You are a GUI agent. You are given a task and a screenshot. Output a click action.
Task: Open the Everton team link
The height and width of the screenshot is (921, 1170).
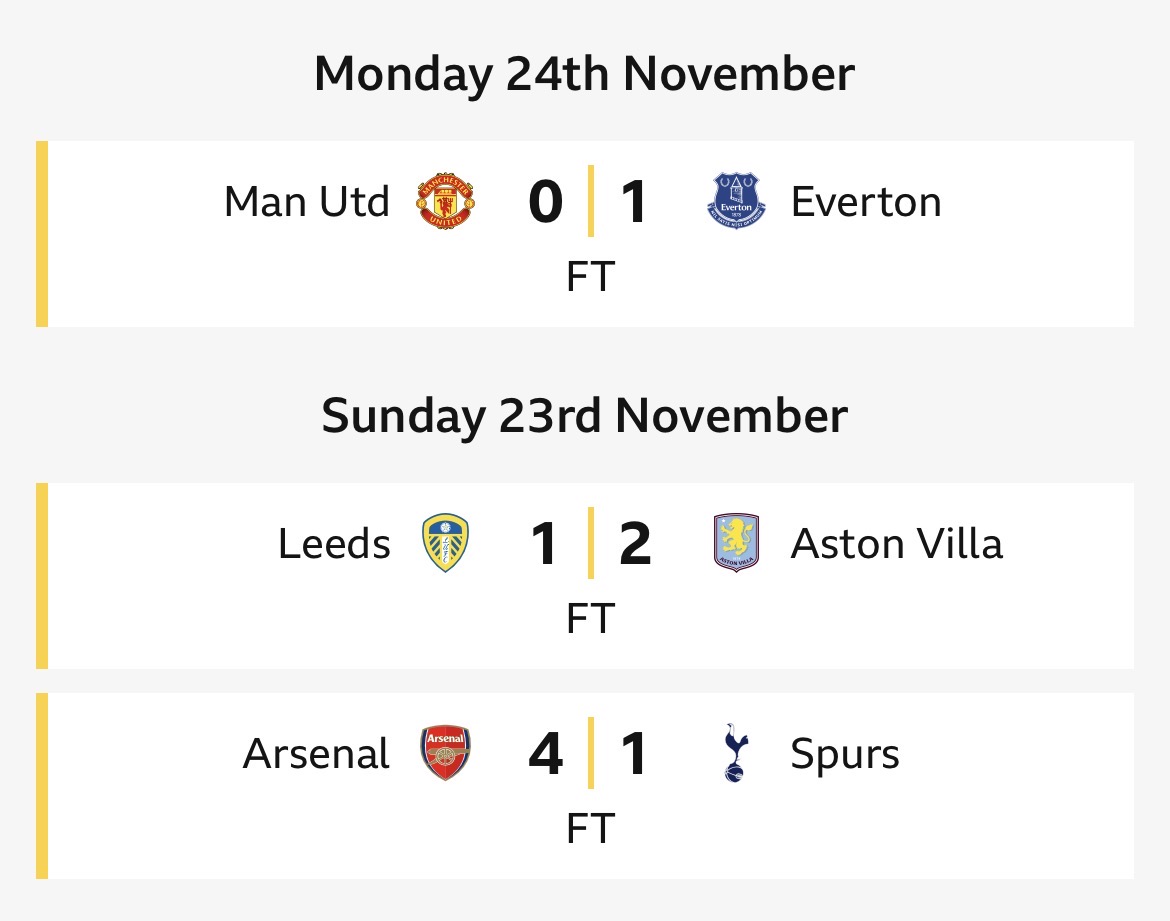(866, 202)
